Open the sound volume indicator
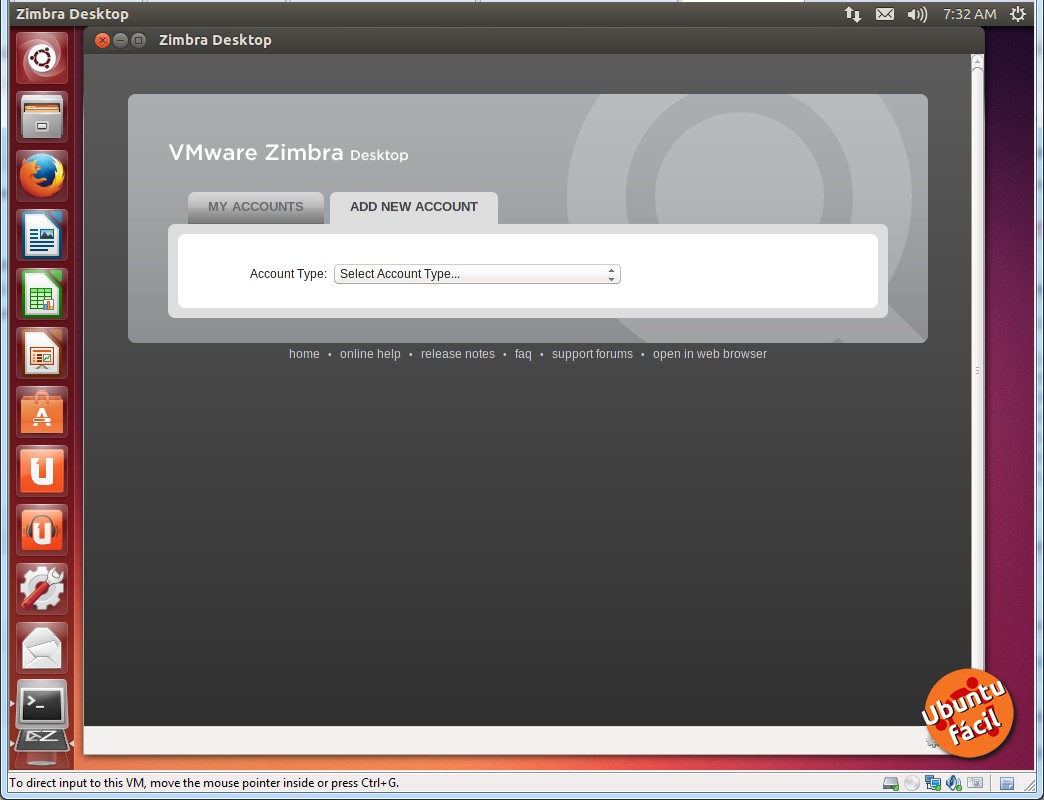Image resolution: width=1044 pixels, height=800 pixels. 917,14
